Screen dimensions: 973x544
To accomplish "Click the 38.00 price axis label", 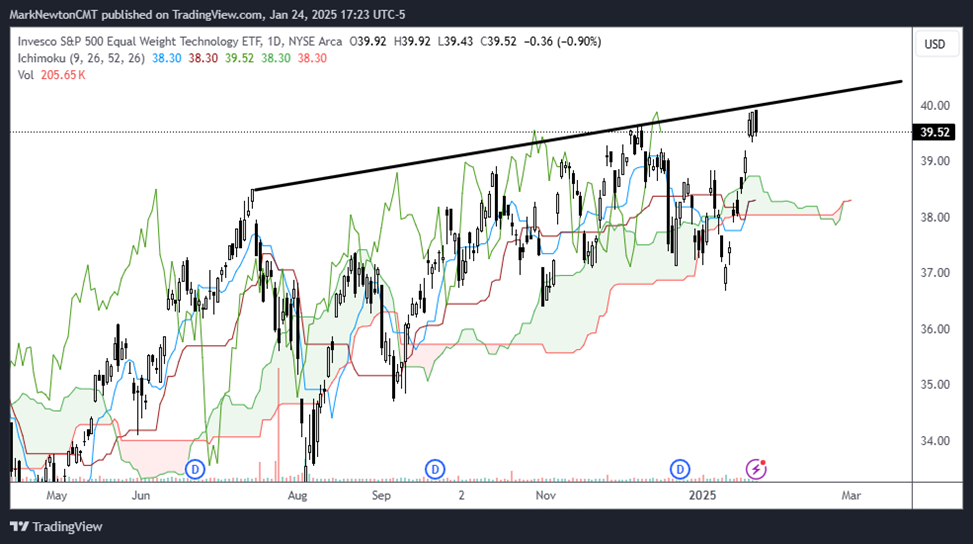I will click(935, 217).
